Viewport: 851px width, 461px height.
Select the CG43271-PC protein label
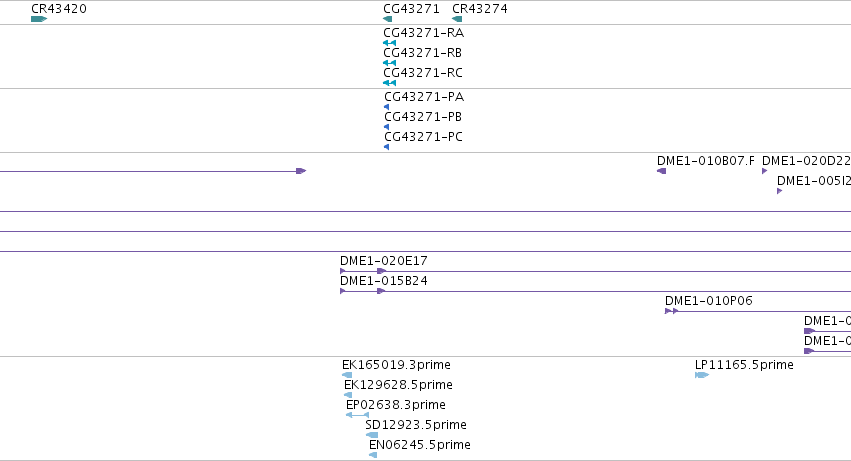pos(423,137)
